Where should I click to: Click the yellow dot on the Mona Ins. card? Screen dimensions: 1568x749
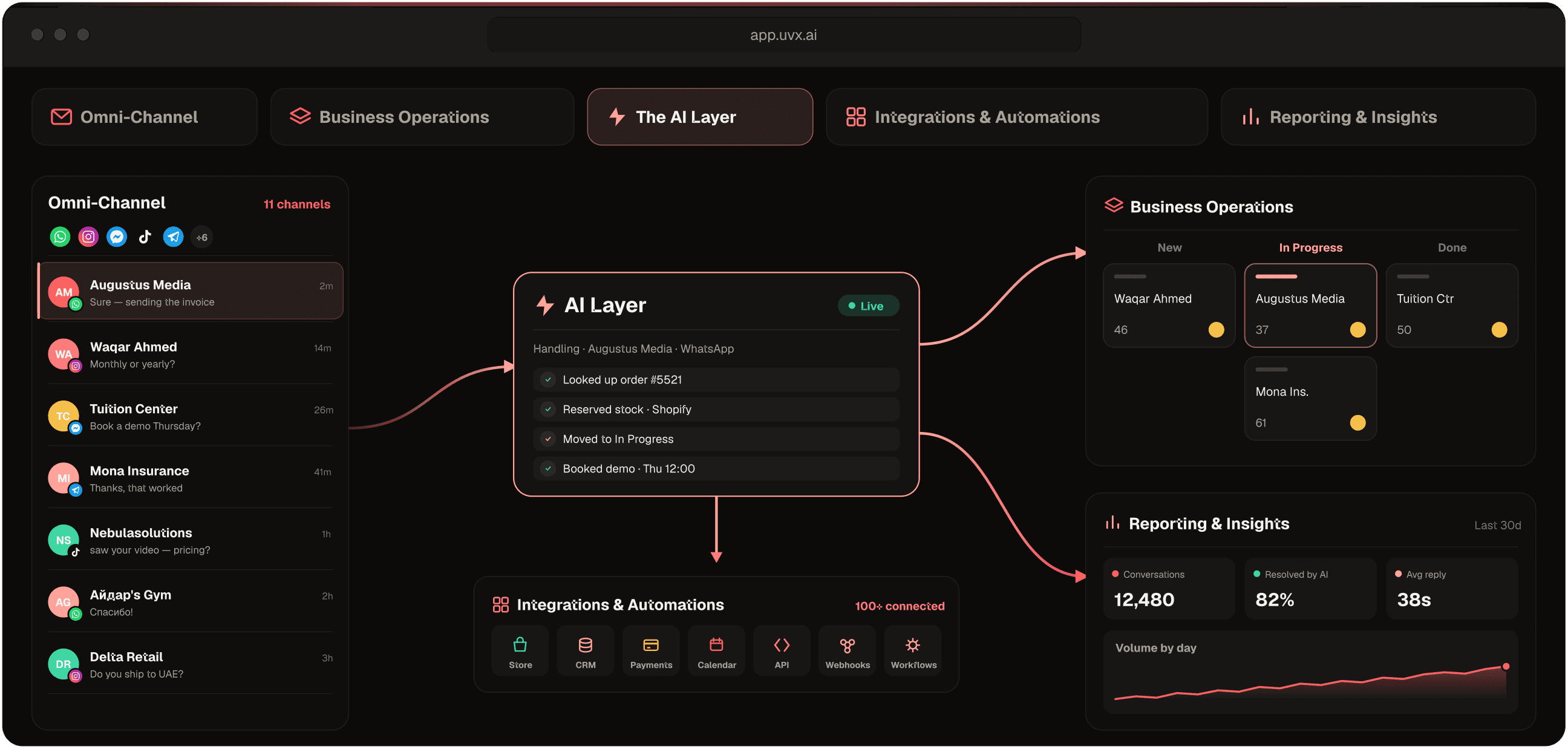click(1357, 424)
